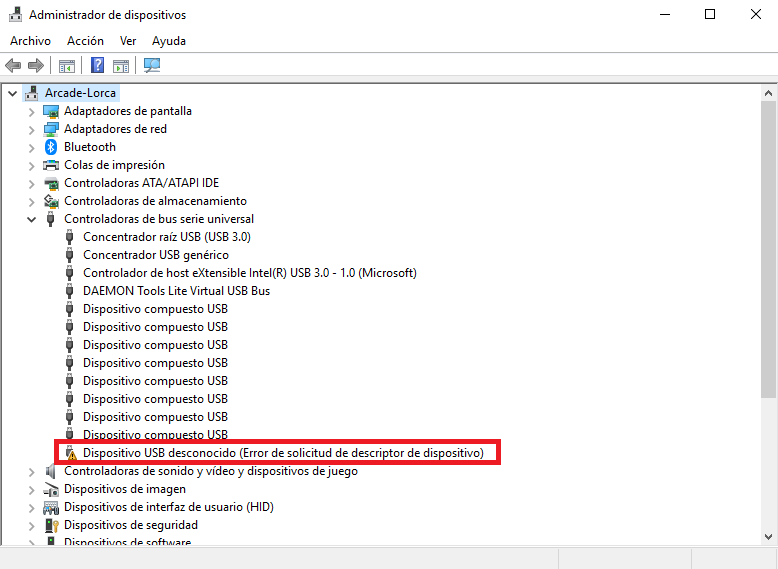Click the icon beside Concentrador raíz USB (USB 3.0)

69,237
